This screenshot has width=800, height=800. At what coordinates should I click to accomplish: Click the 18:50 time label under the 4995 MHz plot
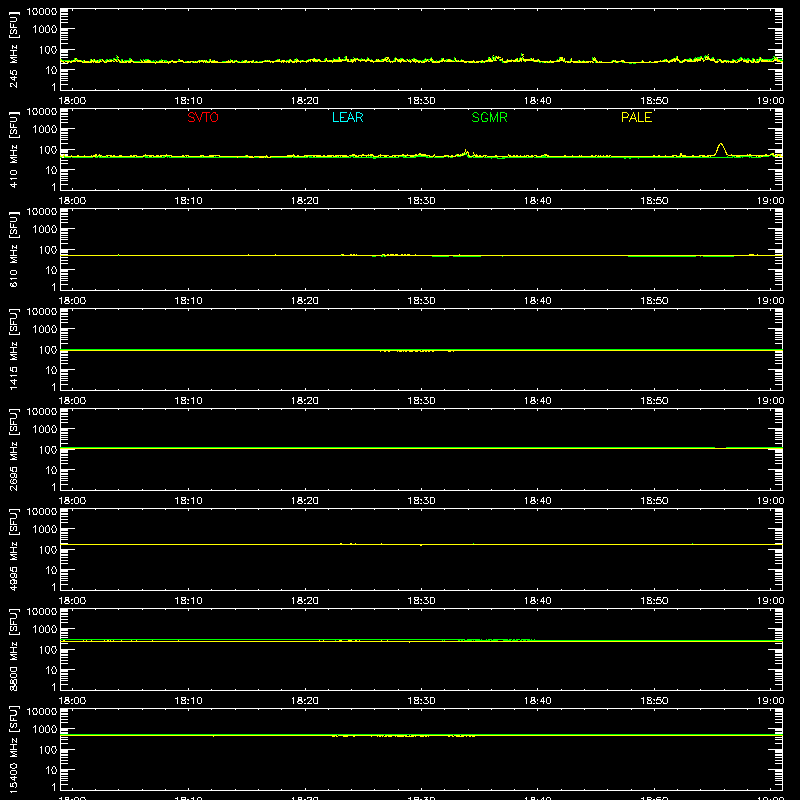(654, 601)
